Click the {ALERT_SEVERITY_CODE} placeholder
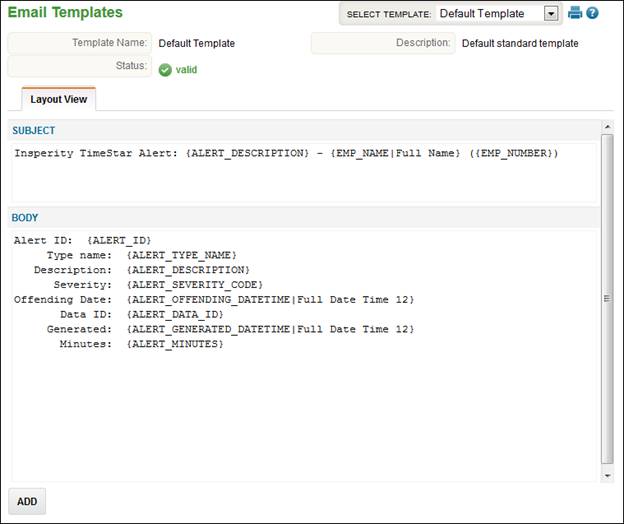624x524 pixels. [195, 285]
